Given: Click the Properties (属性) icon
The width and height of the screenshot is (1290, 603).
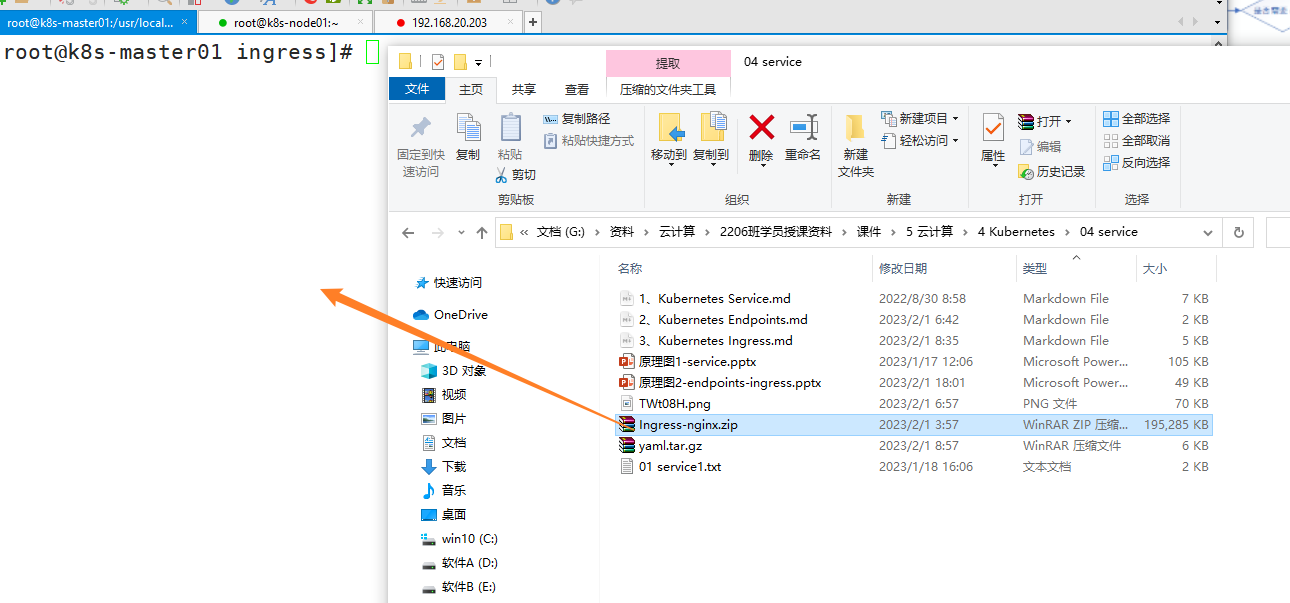Looking at the screenshot, I should (993, 128).
